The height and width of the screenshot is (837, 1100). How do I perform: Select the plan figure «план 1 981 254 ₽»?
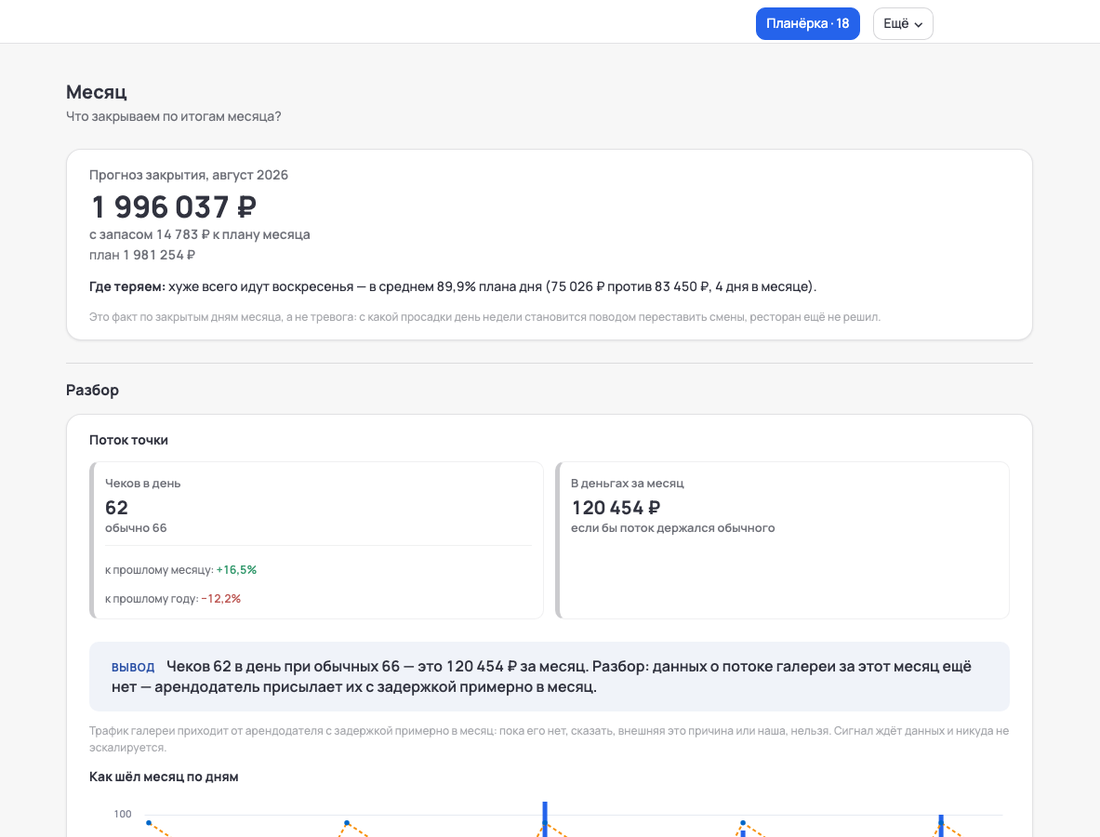[x=142, y=255]
